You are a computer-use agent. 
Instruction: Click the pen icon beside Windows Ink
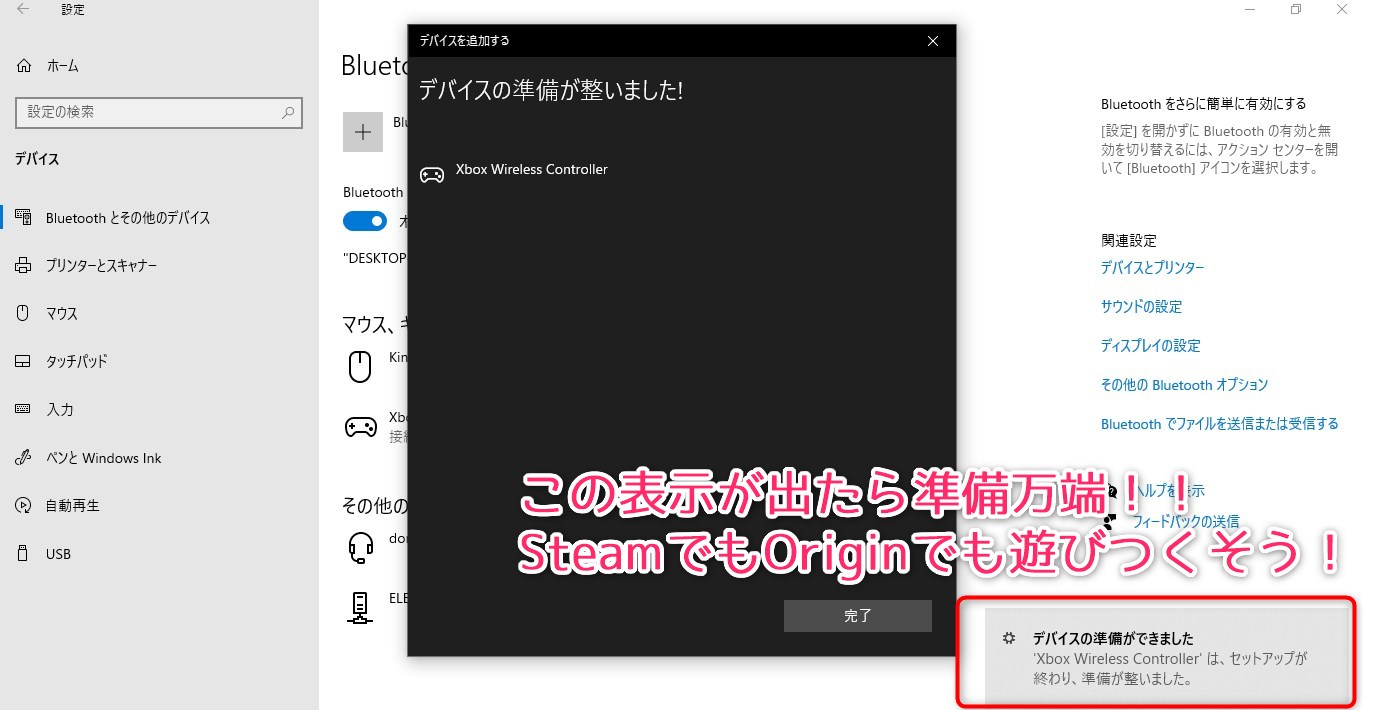tap(23, 458)
